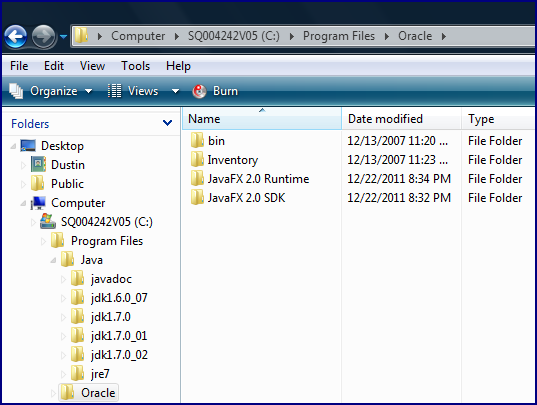Select jdk1.7.0_01 in the folder tree
The height and width of the screenshot is (405, 537).
pyautogui.click(x=119, y=336)
